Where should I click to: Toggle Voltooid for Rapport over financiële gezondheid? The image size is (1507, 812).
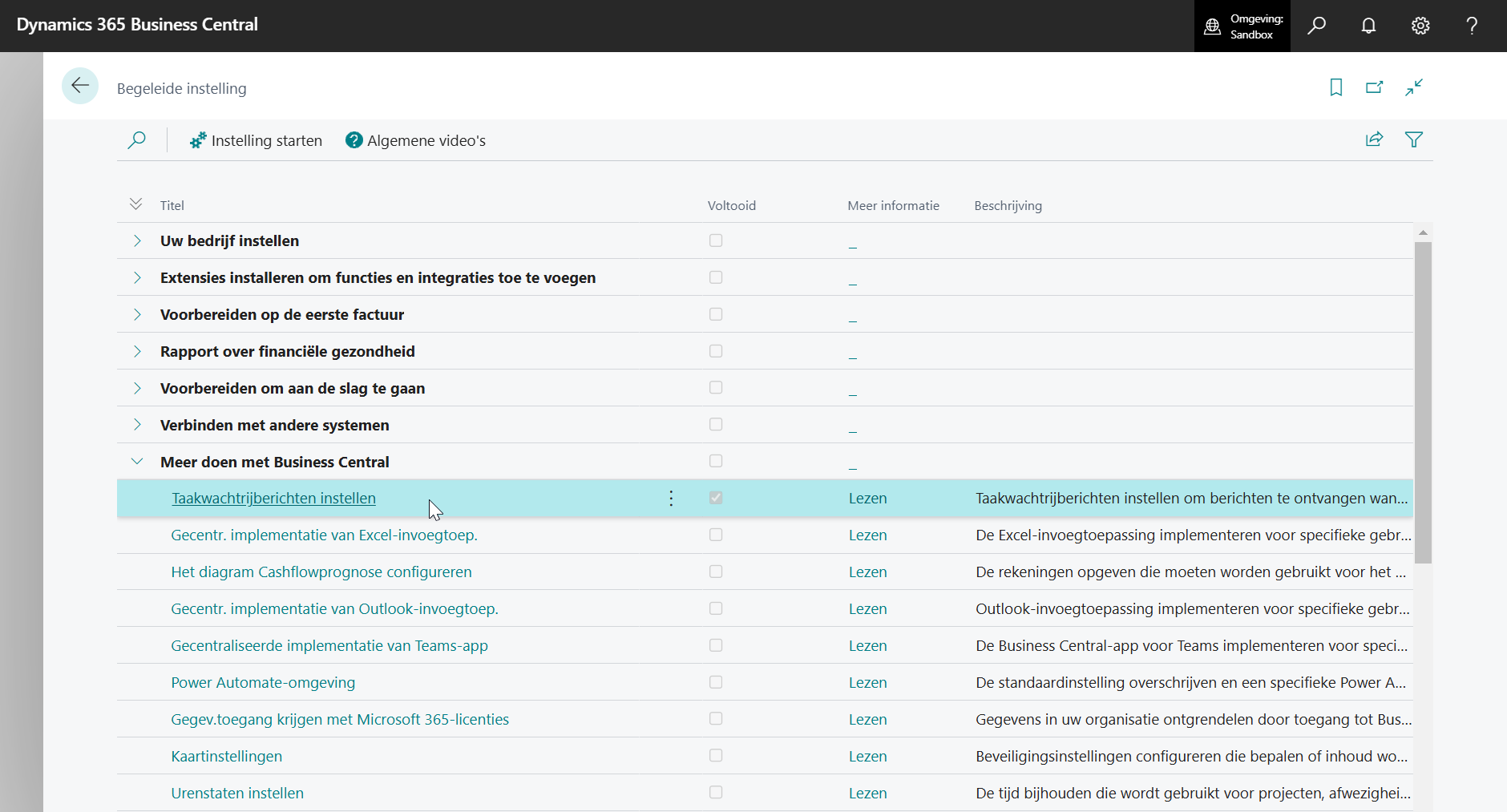[x=716, y=351]
